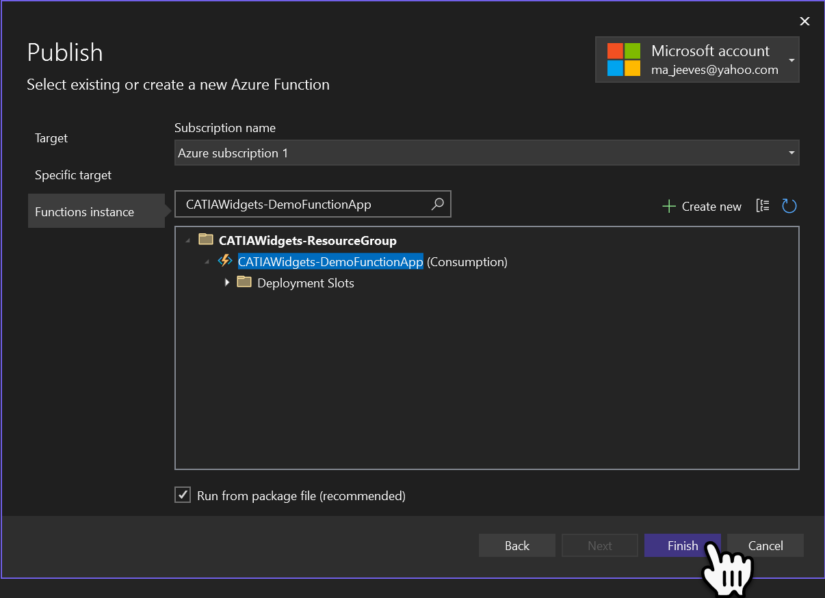The image size is (825, 598).
Task: Uncheck Run from package file
Action: pyautogui.click(x=182, y=495)
